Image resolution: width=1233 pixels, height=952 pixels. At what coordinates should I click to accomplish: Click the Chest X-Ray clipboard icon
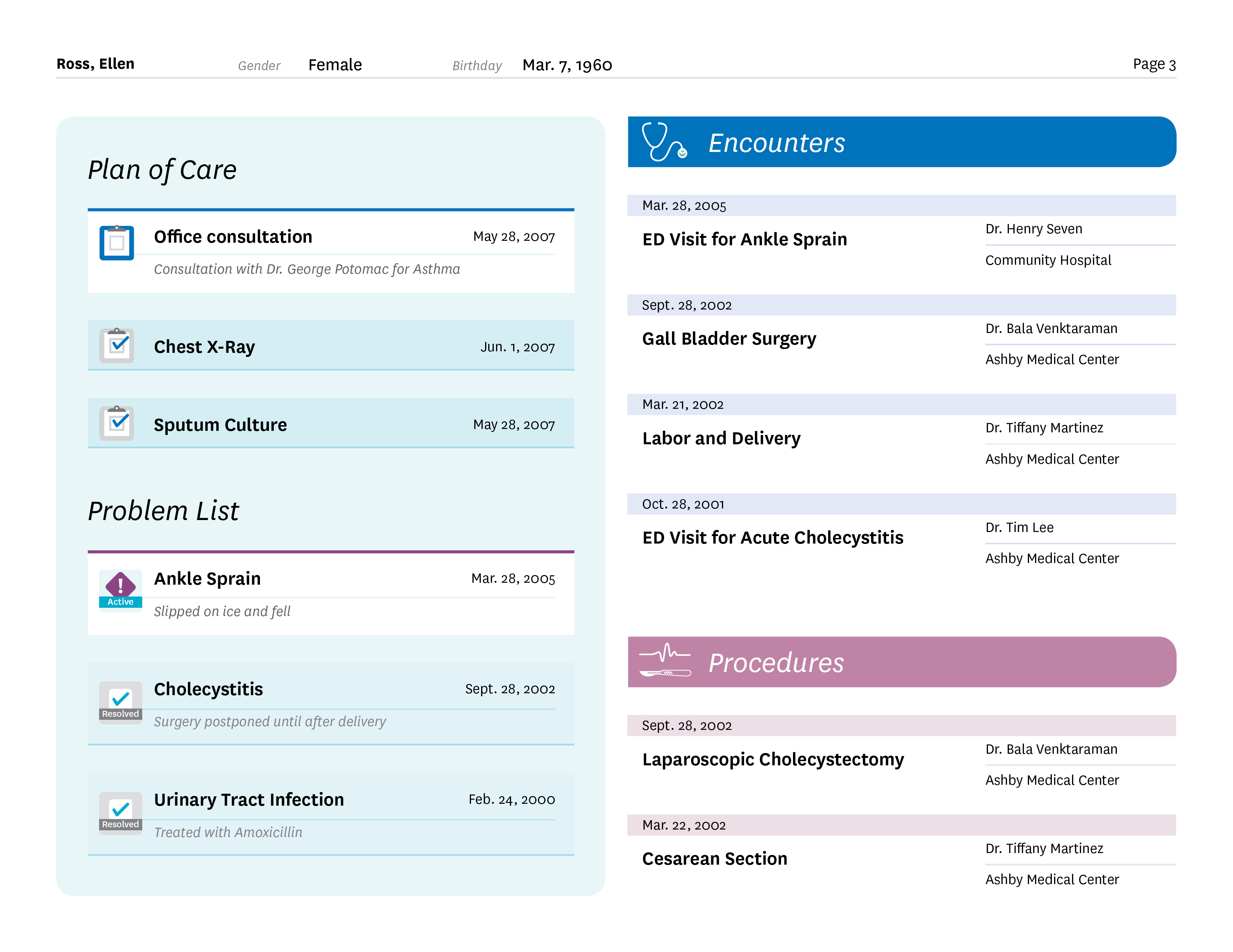(116, 345)
